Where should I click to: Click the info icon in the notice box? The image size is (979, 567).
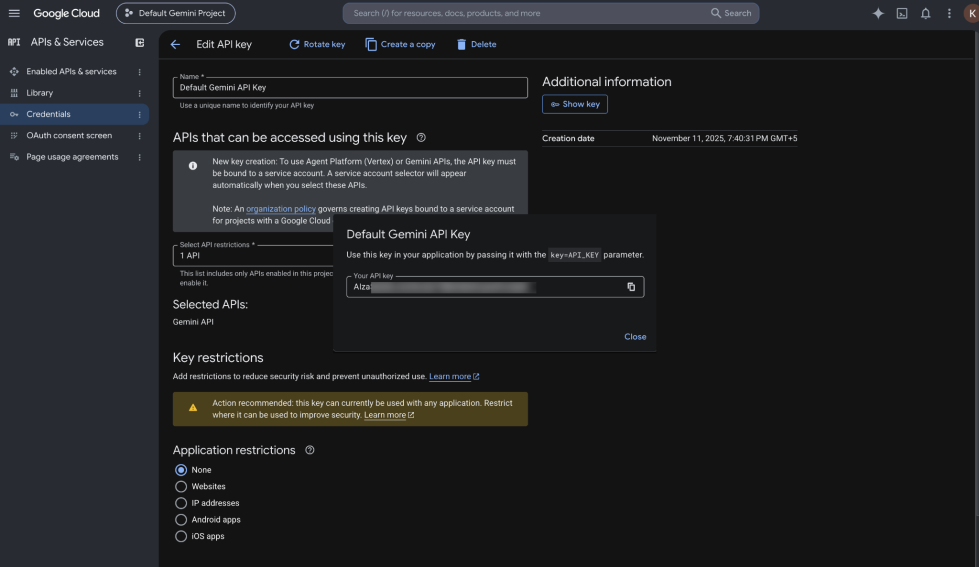[x=193, y=165]
